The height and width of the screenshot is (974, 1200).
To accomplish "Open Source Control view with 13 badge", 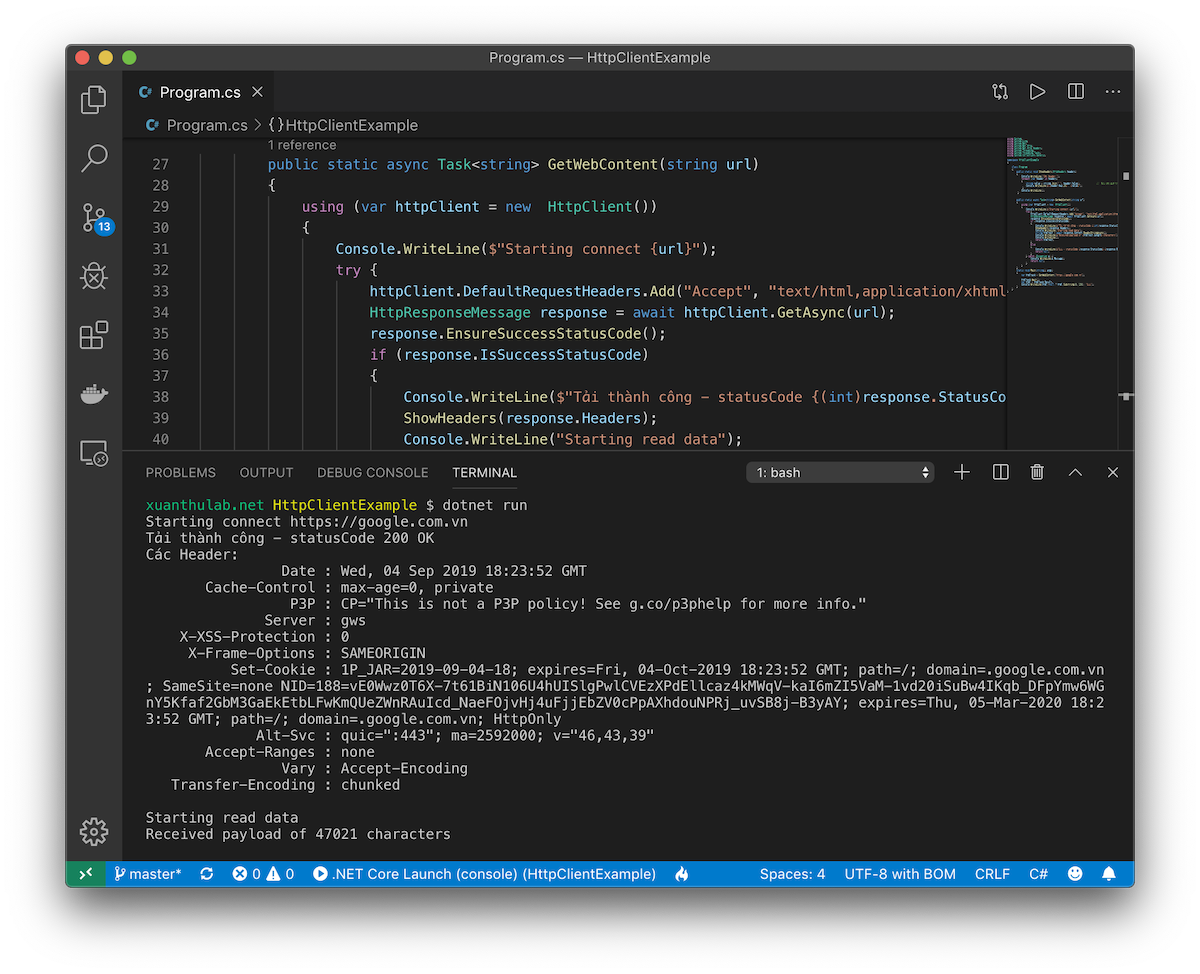I will click(95, 218).
